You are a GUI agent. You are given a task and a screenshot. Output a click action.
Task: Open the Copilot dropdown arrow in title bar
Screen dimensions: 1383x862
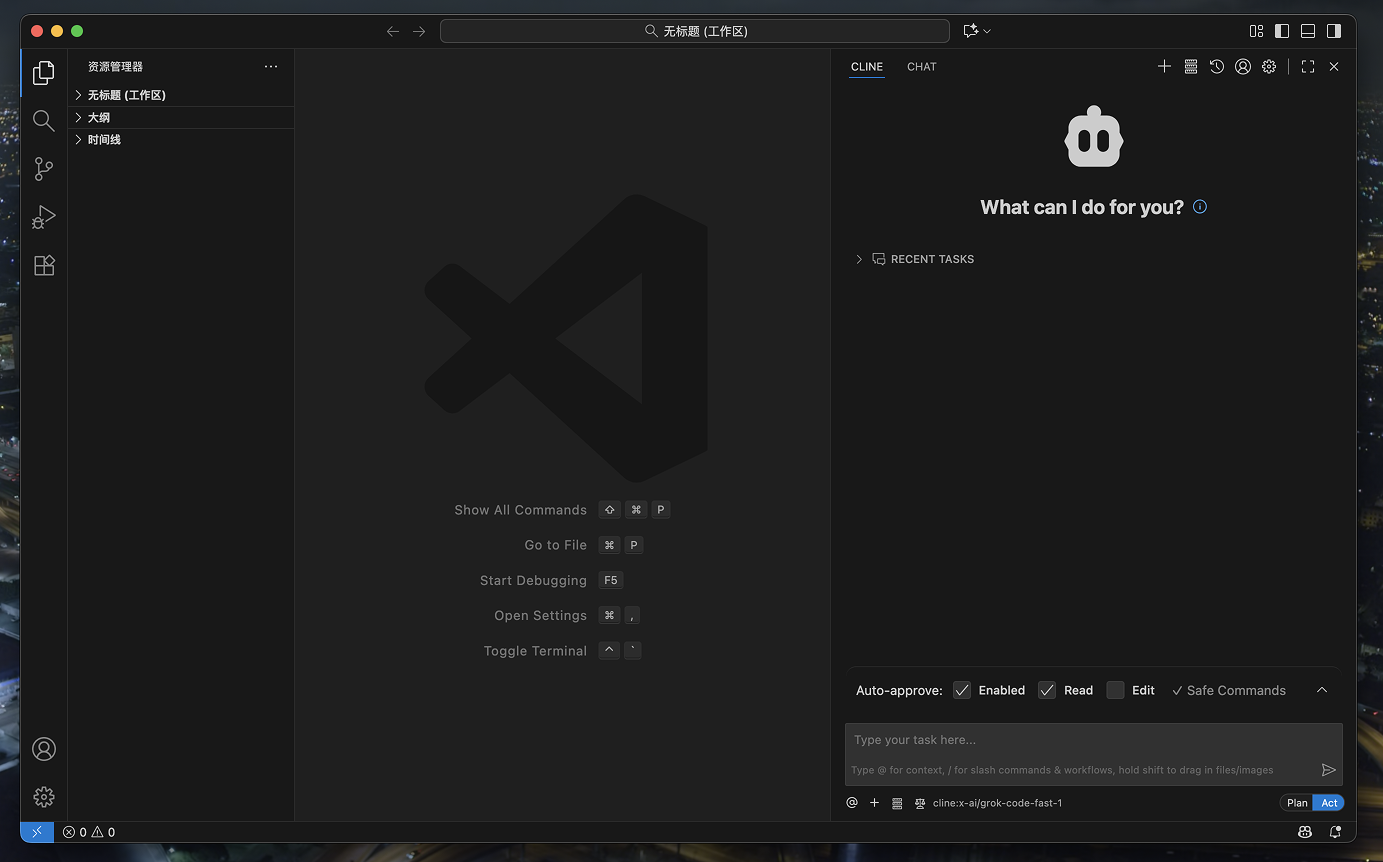point(987,31)
